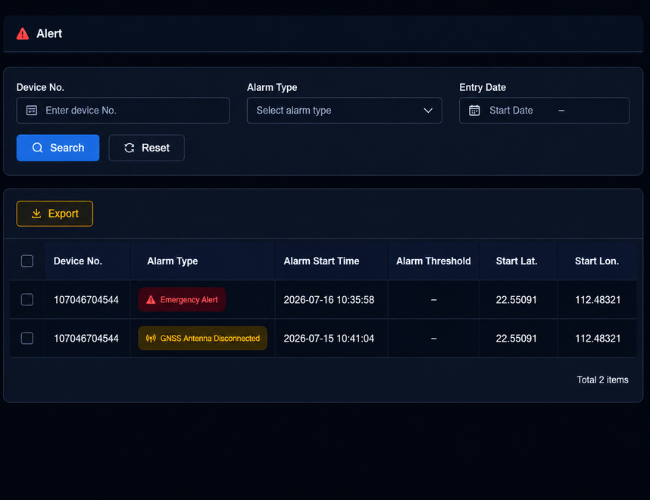Click the refresh icon in Reset button
This screenshot has width=650, height=500.
(129, 148)
